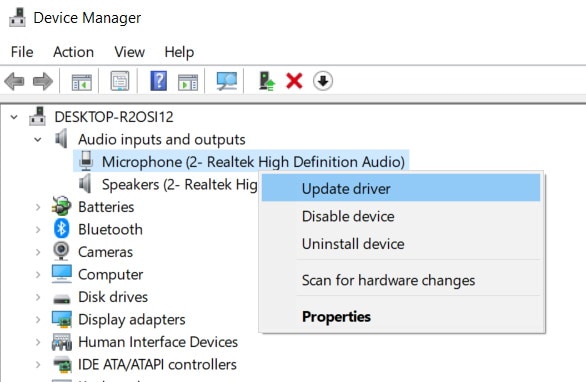Select the Display adapters label
This screenshot has width=586, height=382.
coord(132,320)
